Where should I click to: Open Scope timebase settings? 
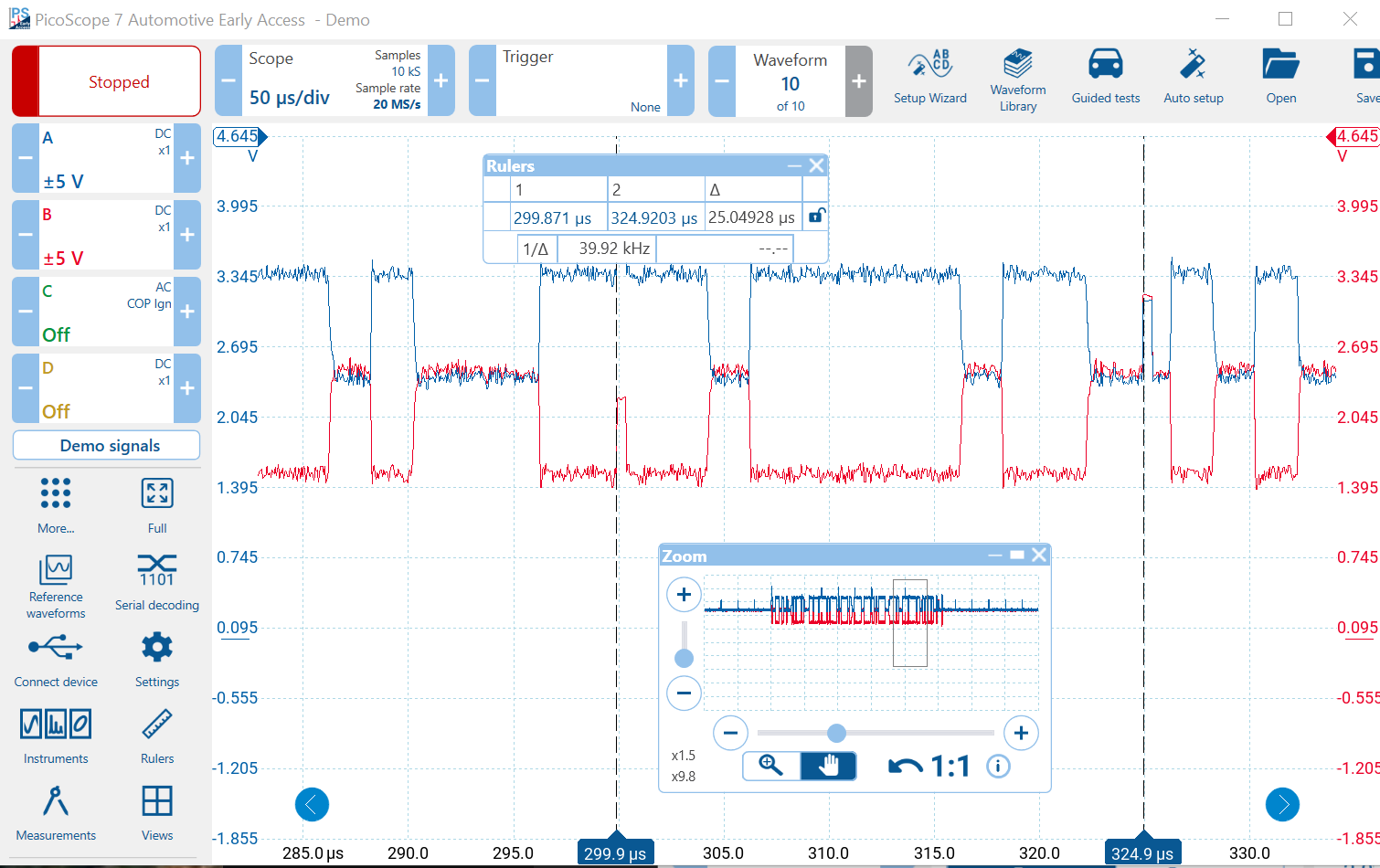(x=334, y=80)
